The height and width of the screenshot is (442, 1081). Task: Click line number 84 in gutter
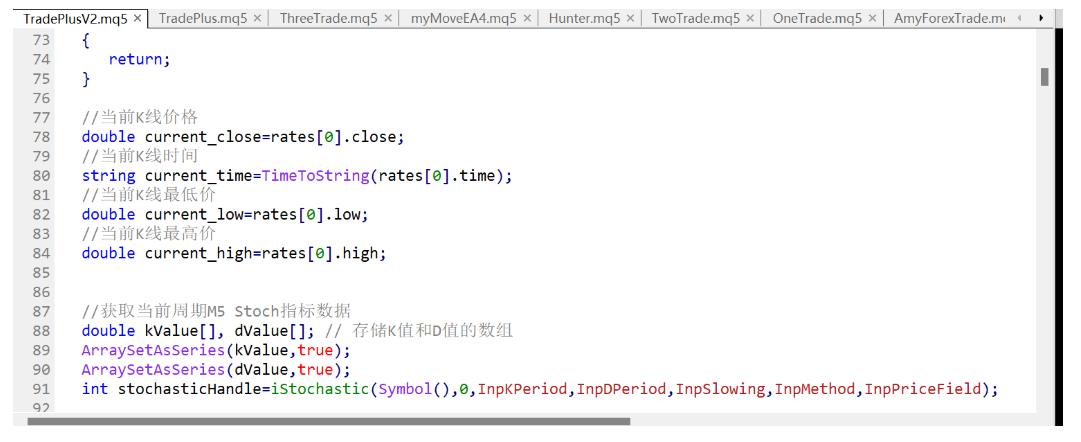(x=41, y=253)
